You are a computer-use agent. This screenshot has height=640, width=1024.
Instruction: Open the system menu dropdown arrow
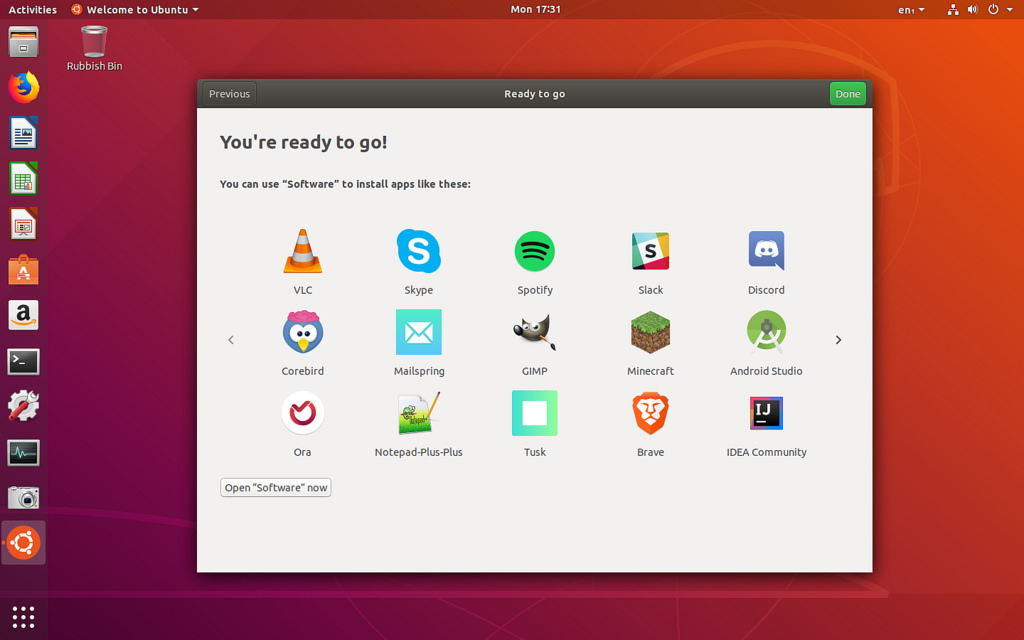click(x=1010, y=9)
